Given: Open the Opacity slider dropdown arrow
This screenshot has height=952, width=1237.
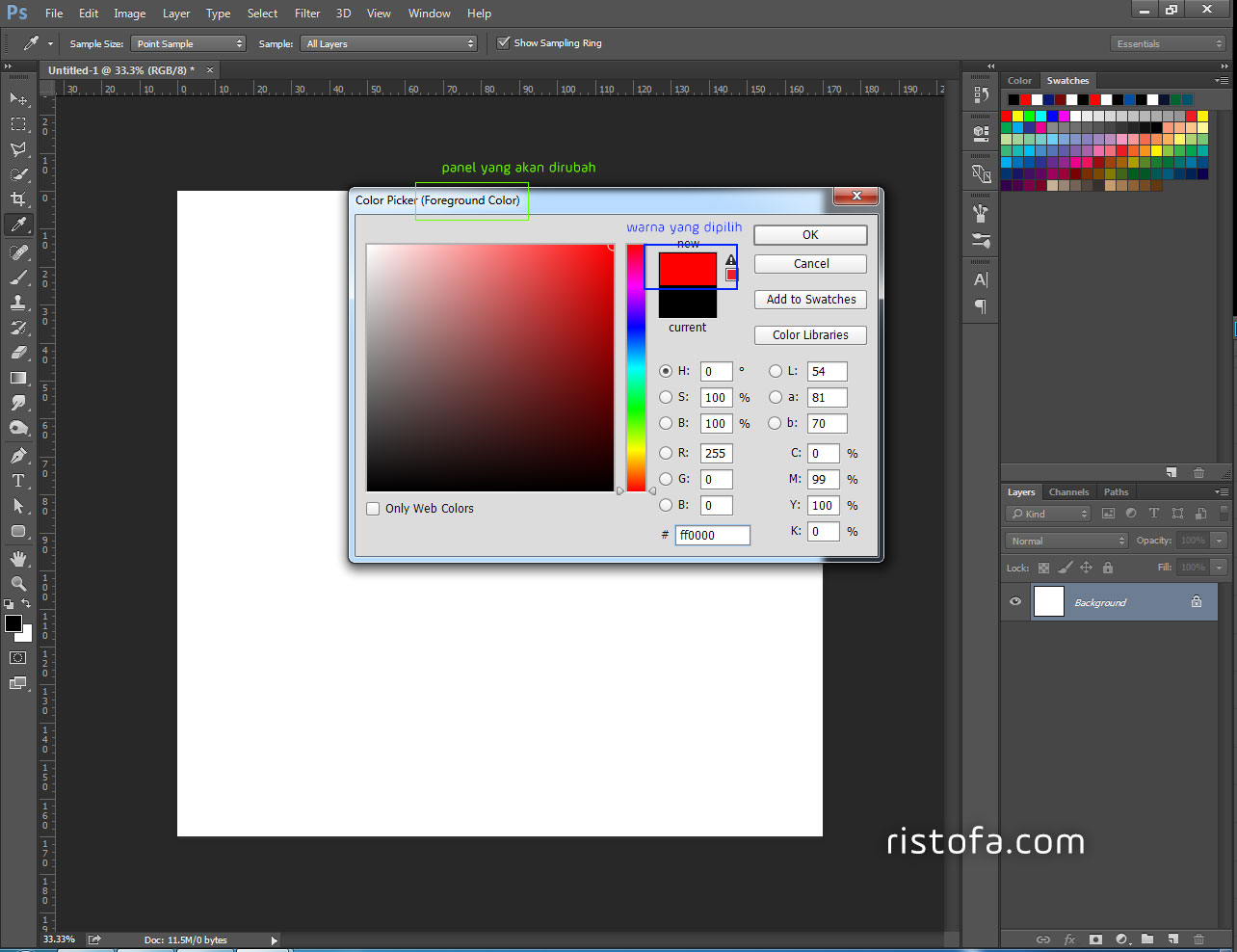Looking at the screenshot, I should tap(1219, 541).
